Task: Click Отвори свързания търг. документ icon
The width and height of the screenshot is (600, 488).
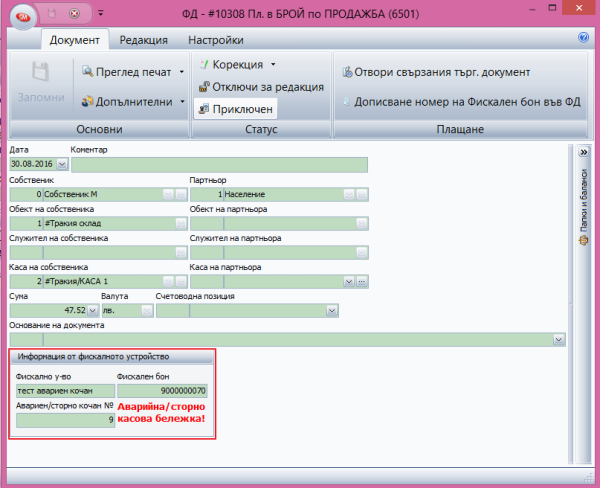Action: (347, 72)
